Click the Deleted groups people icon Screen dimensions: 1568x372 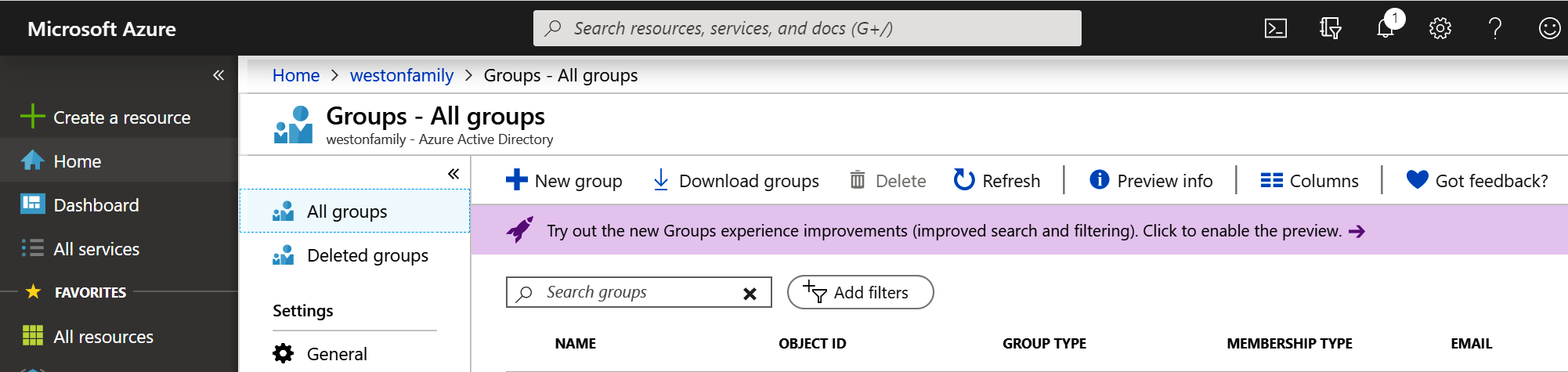point(283,255)
